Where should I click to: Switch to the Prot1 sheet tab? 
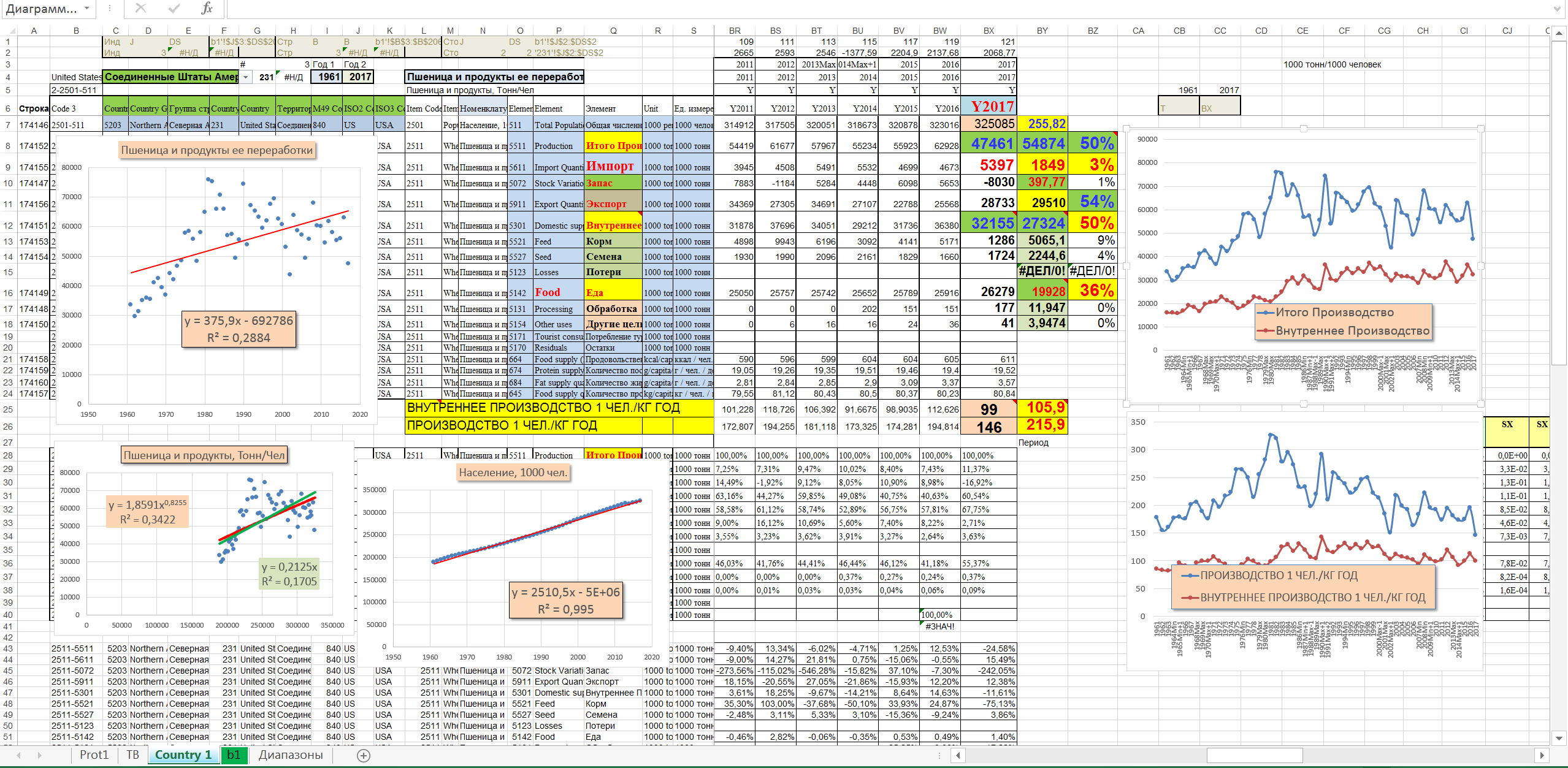click(x=93, y=755)
